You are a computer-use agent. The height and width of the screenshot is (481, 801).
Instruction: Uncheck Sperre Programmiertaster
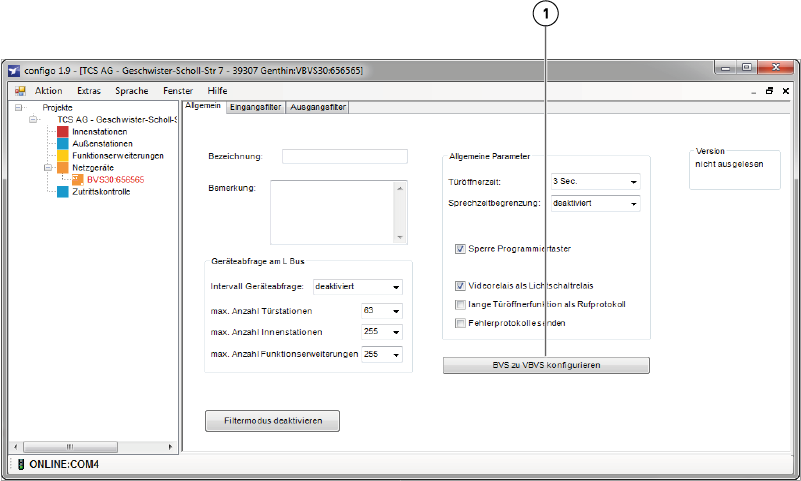[460, 248]
